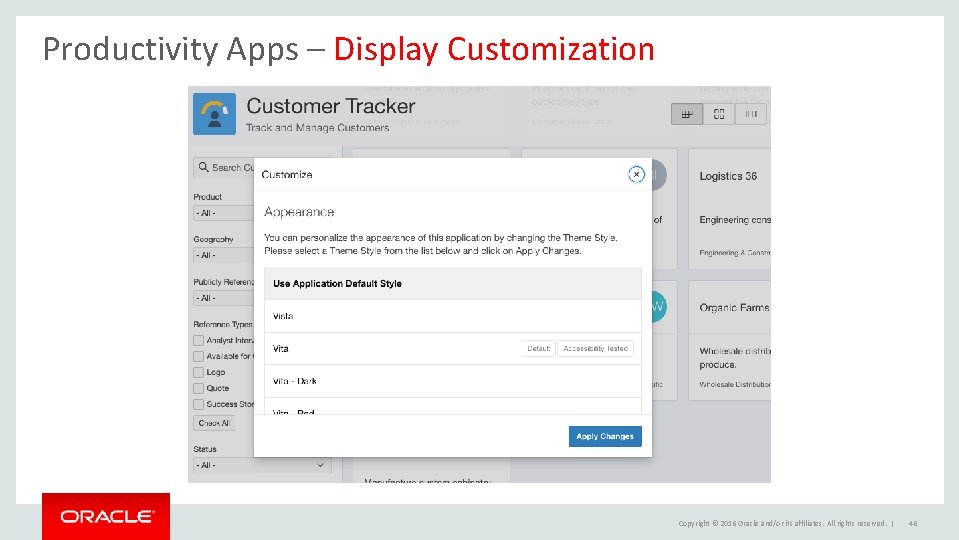Select the Vita - Red theme style

(453, 407)
